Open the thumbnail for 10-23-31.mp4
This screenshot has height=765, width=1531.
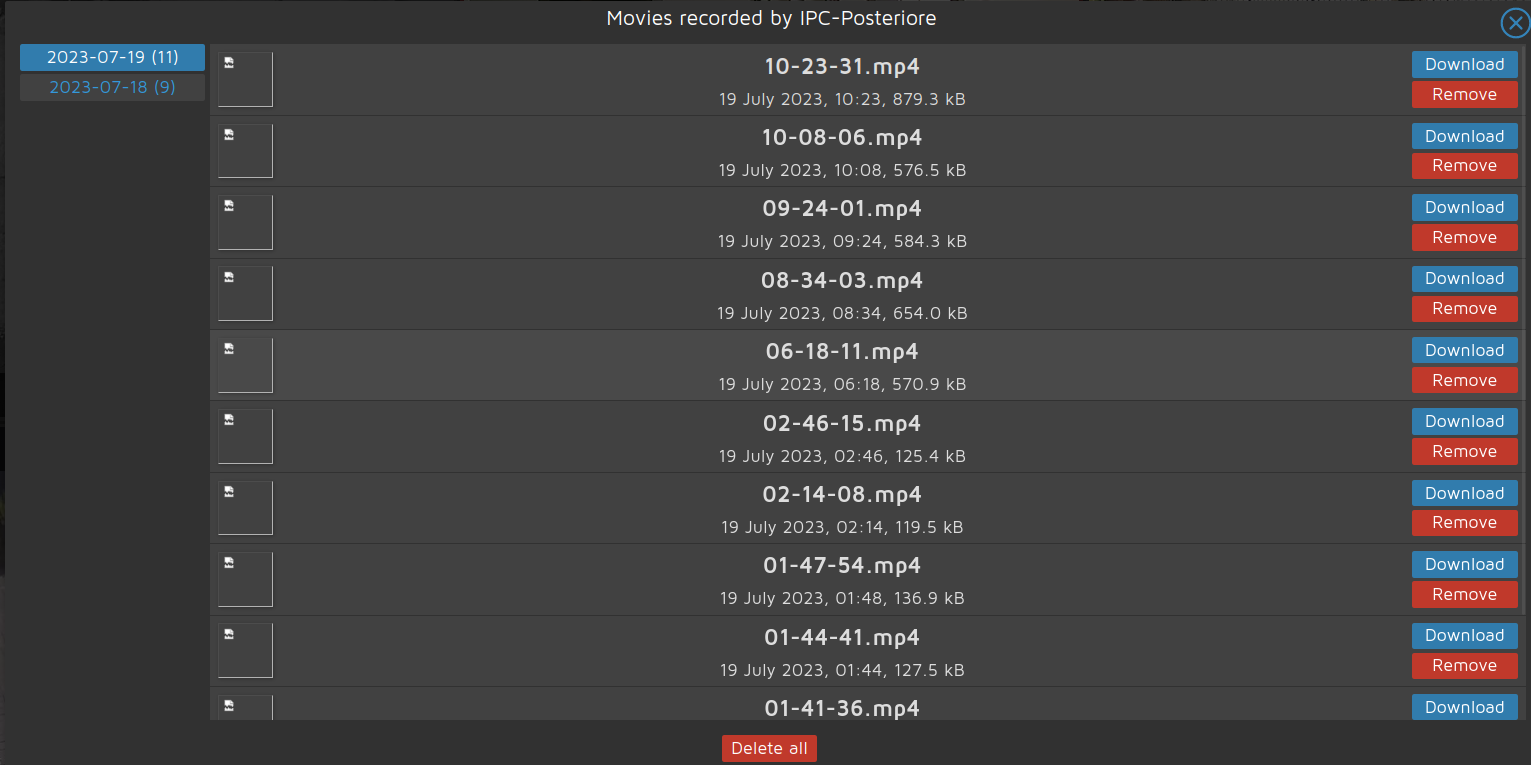point(244,79)
